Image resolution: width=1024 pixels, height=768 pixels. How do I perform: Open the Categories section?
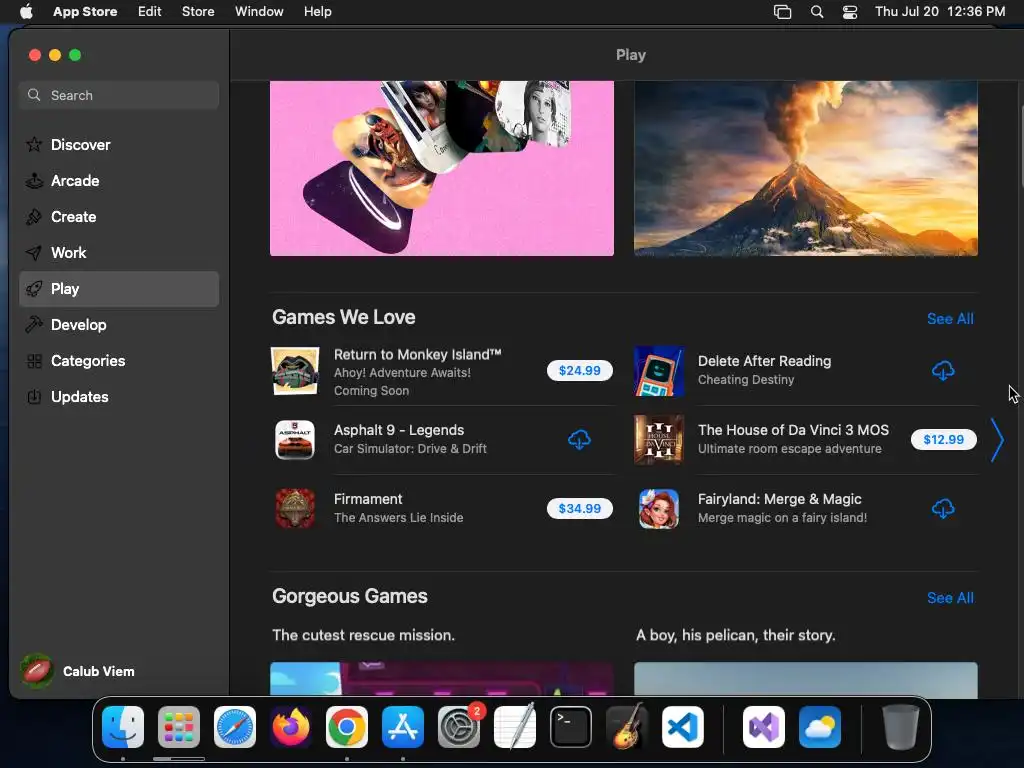pyautogui.click(x=119, y=360)
